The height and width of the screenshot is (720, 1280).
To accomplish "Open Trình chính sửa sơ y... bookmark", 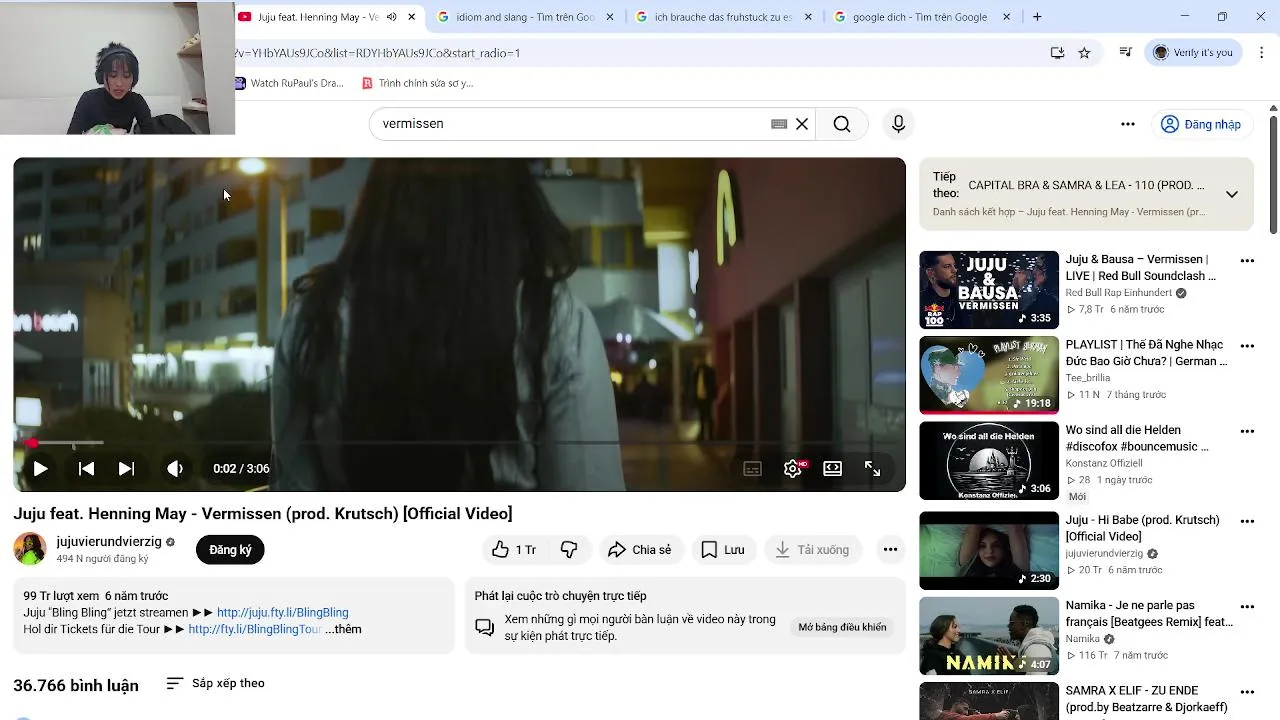I will tap(418, 83).
